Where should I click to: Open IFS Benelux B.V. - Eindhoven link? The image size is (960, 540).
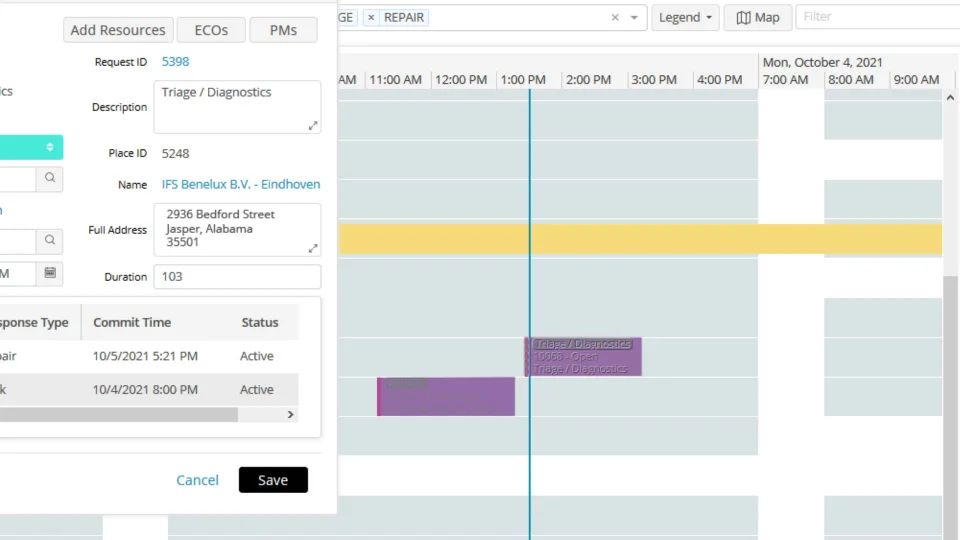[x=241, y=185]
